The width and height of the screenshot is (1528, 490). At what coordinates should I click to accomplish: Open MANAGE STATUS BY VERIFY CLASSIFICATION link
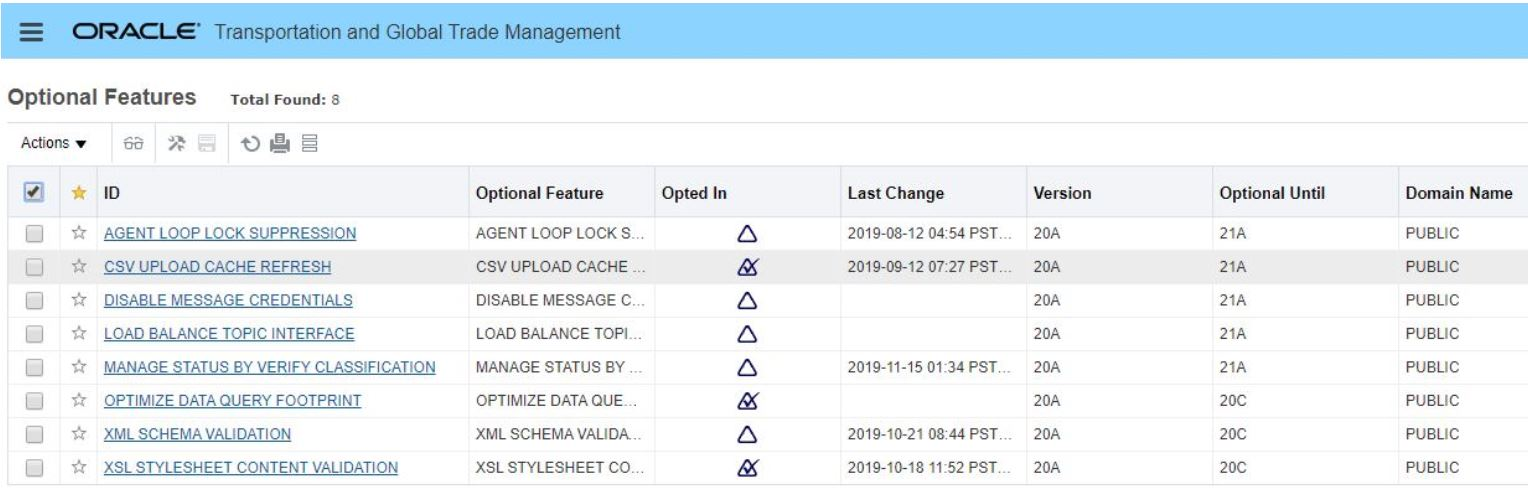click(x=269, y=367)
